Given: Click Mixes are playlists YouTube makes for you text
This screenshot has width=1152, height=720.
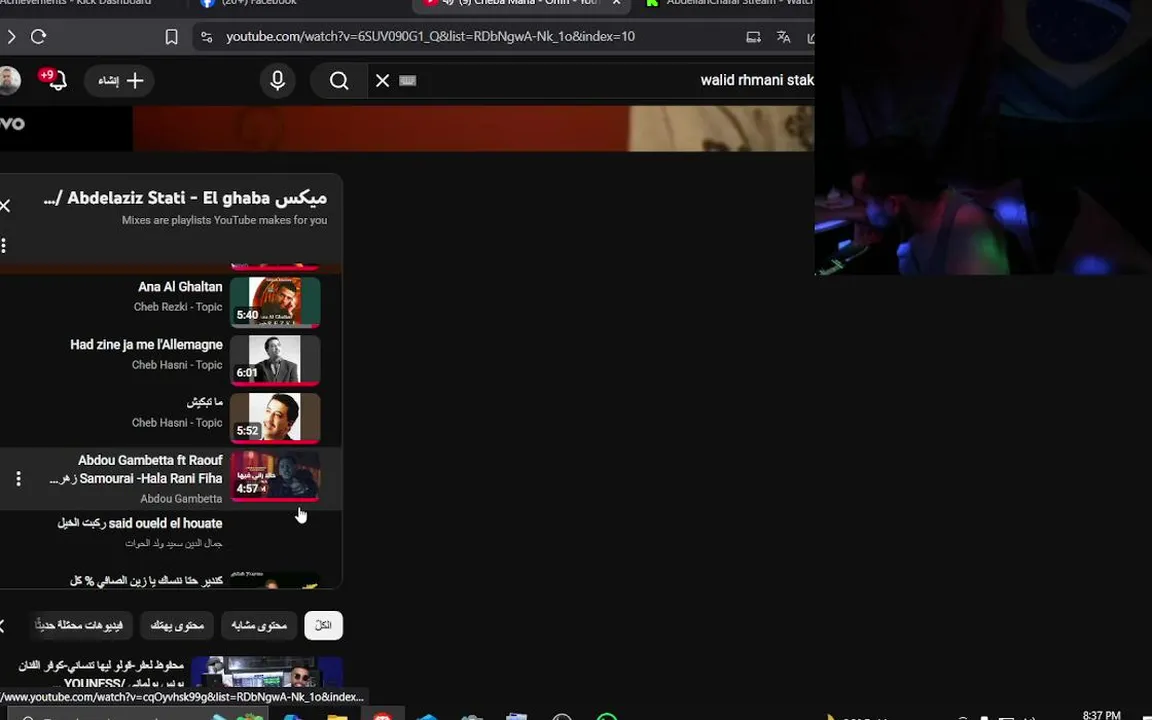Looking at the screenshot, I should (224, 220).
